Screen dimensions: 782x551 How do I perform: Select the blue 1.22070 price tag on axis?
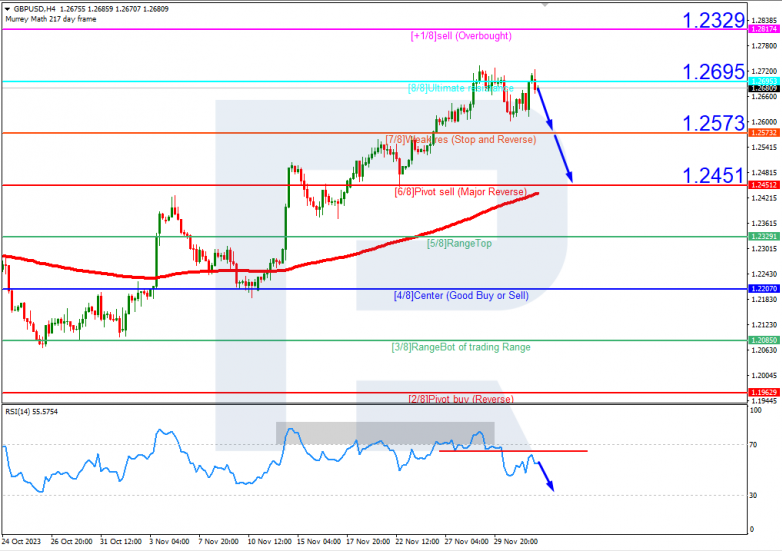click(x=764, y=289)
